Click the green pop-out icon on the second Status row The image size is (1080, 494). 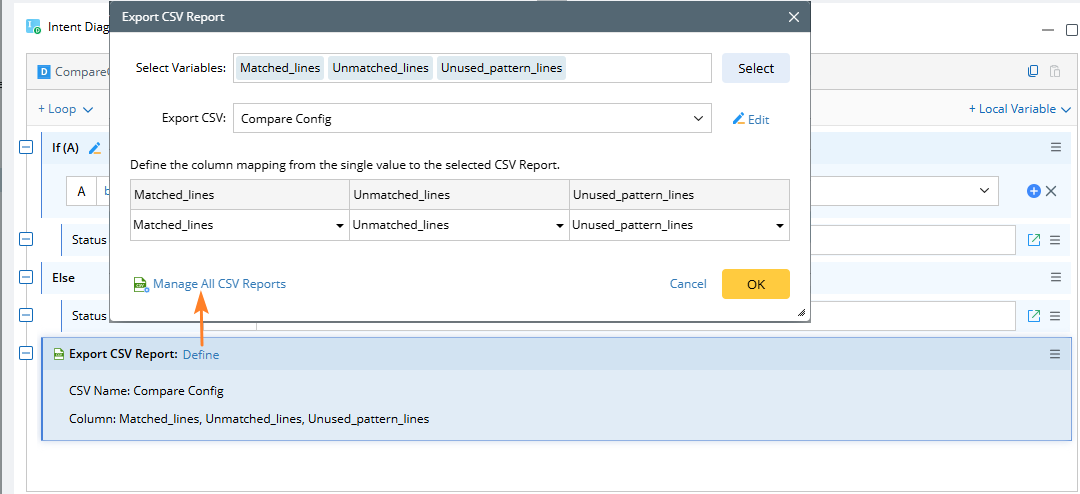(x=1034, y=316)
